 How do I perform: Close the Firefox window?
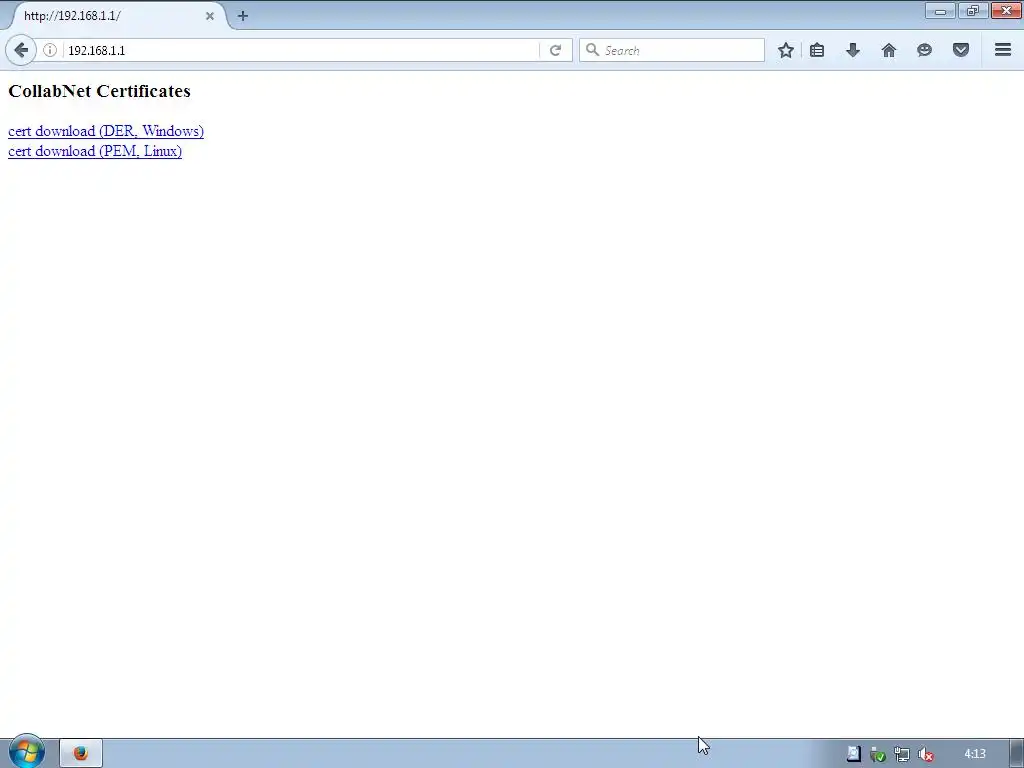[1006, 10]
